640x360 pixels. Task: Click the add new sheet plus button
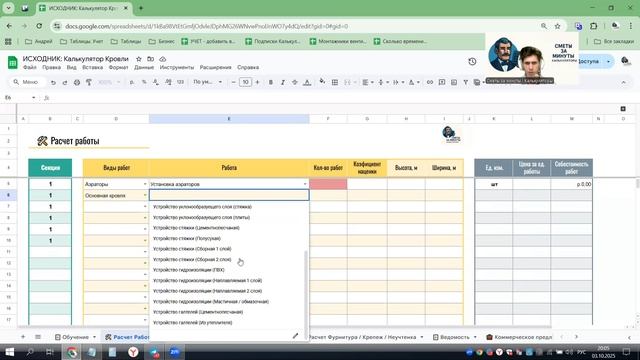coord(23,337)
